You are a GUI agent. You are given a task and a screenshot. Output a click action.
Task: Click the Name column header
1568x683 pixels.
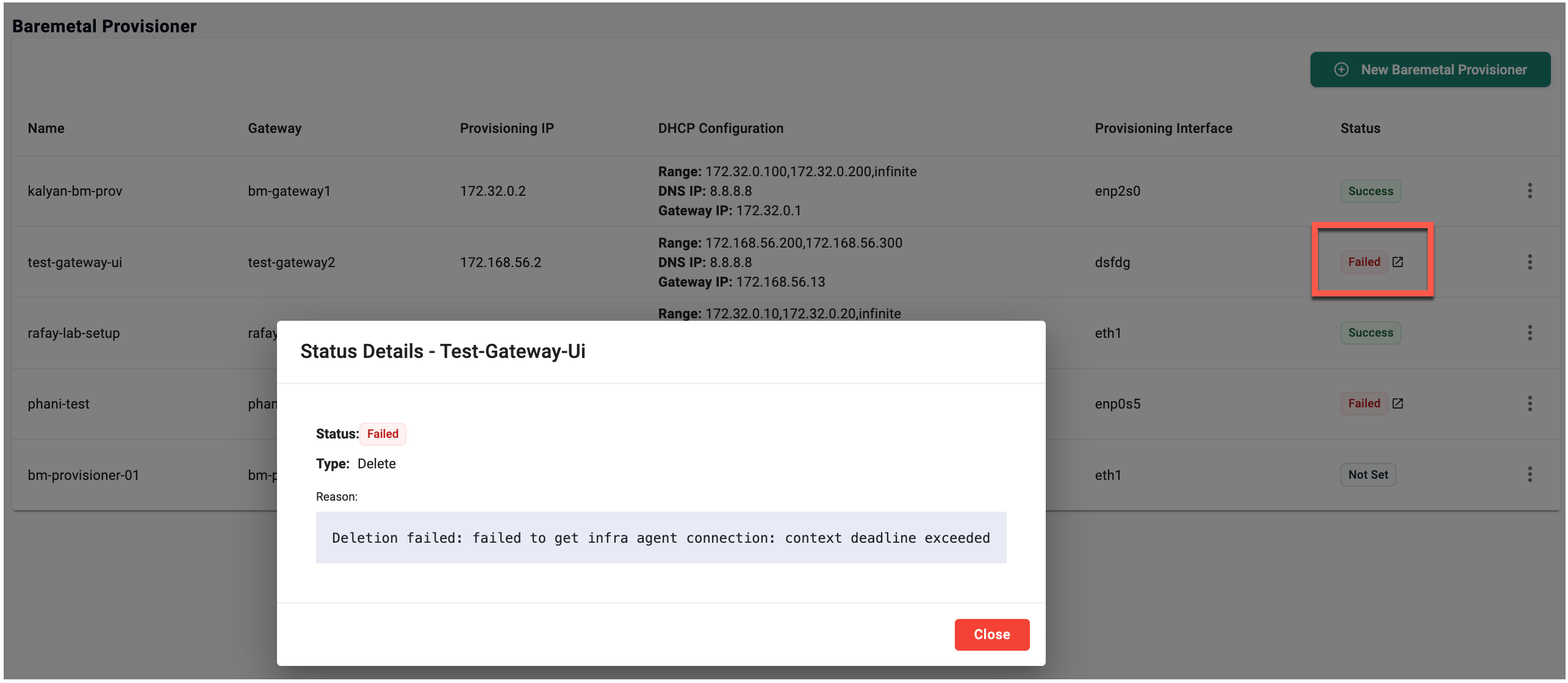[x=46, y=128]
